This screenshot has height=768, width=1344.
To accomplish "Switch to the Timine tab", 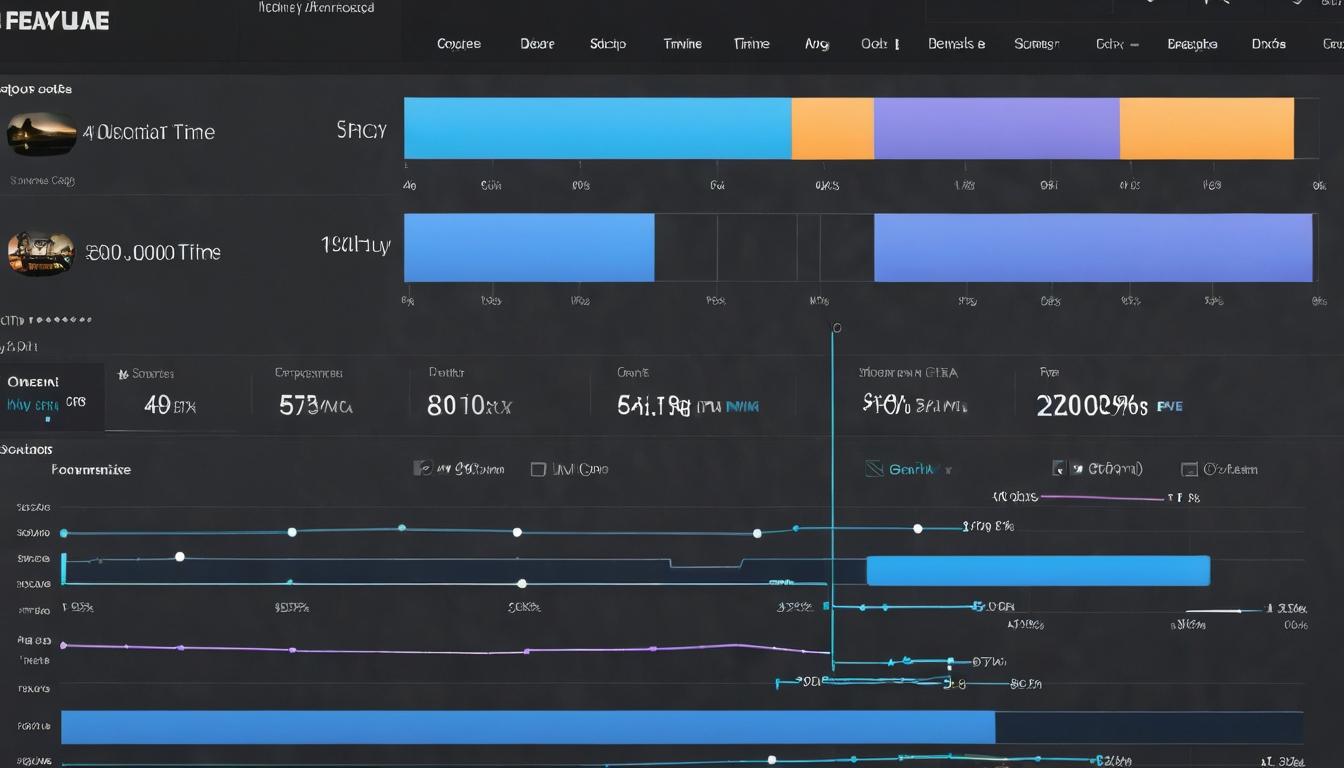I will pos(683,44).
